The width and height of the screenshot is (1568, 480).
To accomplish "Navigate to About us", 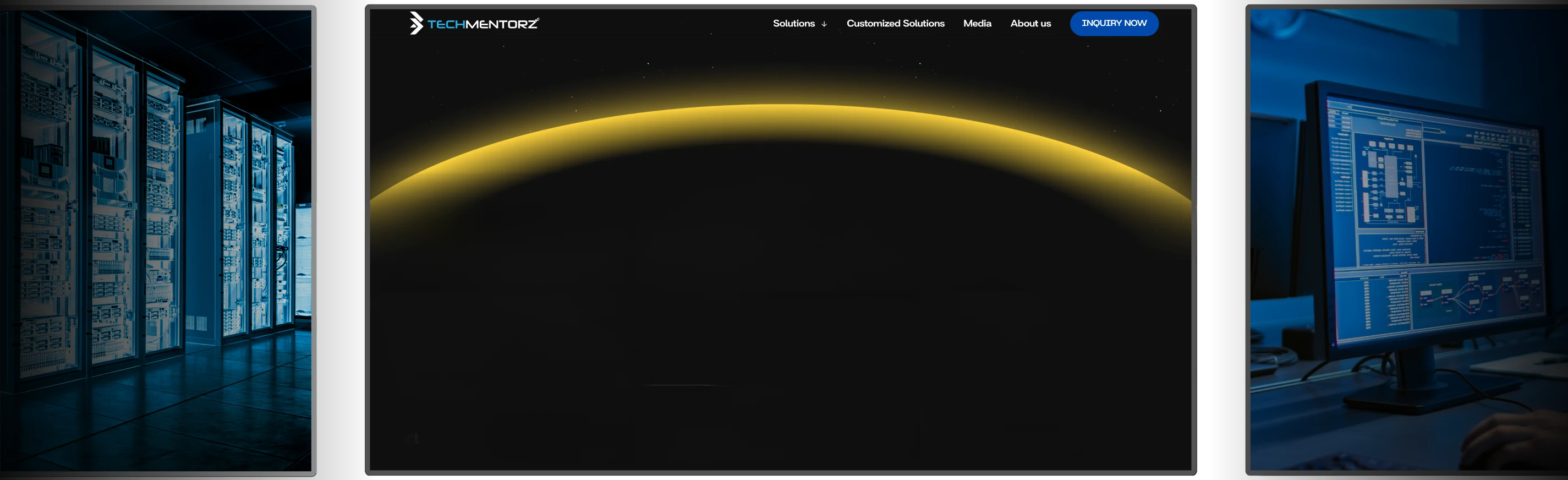I will [x=1030, y=23].
